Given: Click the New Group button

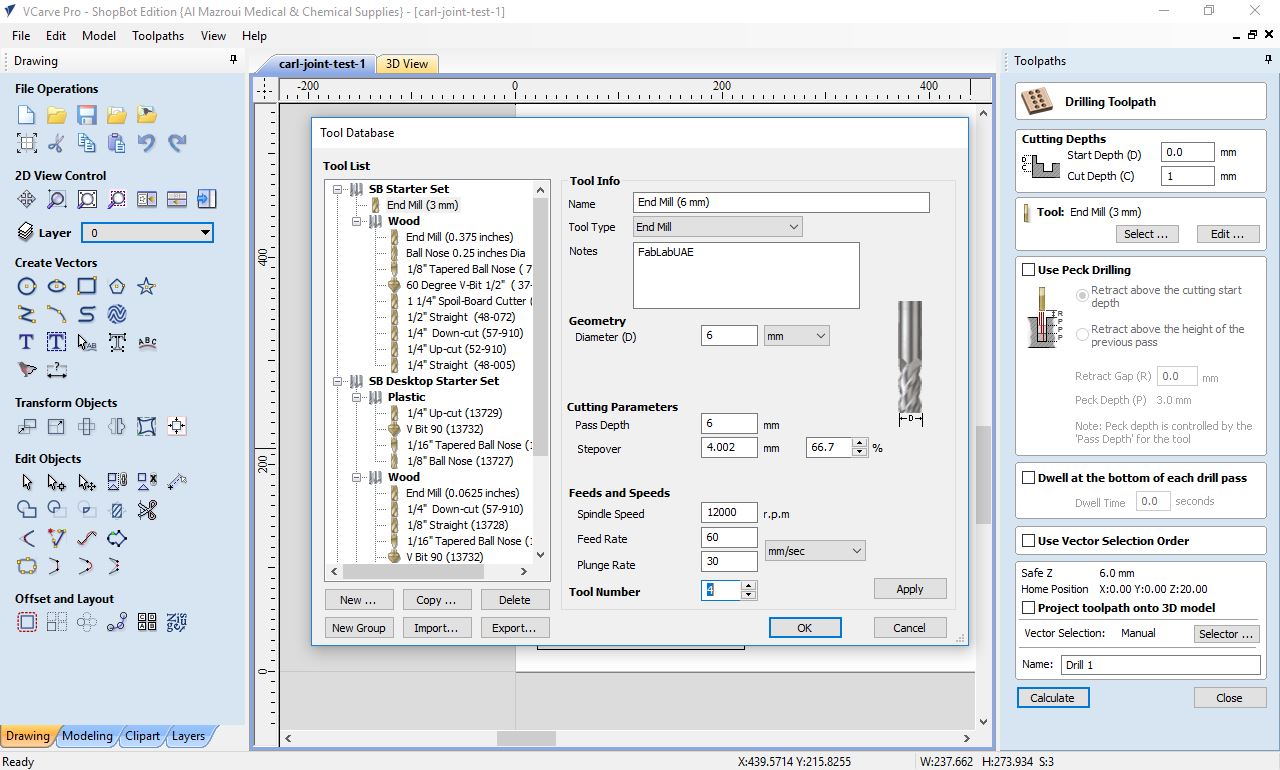Looking at the screenshot, I should pos(358,628).
